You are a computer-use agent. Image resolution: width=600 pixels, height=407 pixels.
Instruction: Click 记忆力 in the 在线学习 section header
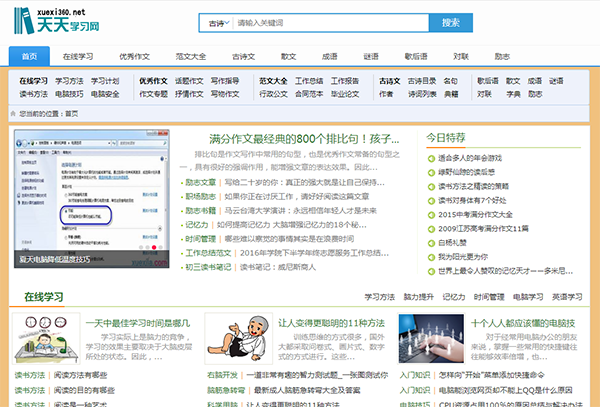(453, 297)
